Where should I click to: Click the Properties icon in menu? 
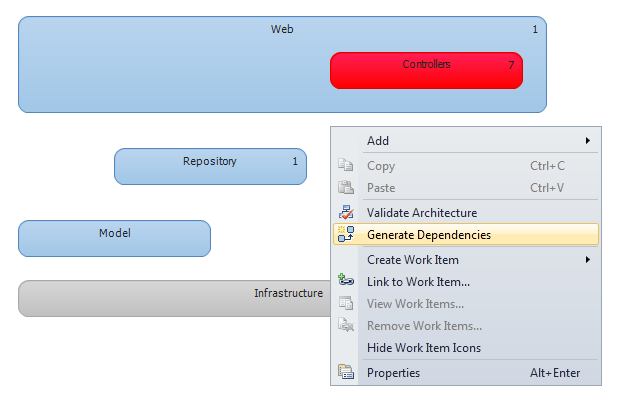[346, 372]
